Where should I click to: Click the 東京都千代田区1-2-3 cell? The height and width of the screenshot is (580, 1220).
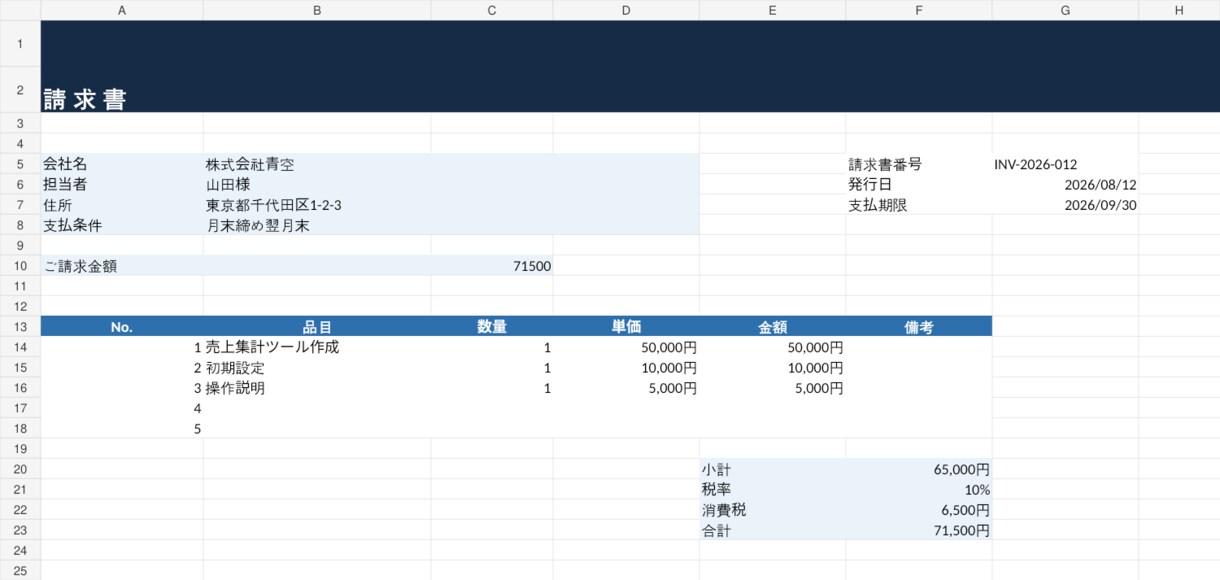(x=317, y=205)
